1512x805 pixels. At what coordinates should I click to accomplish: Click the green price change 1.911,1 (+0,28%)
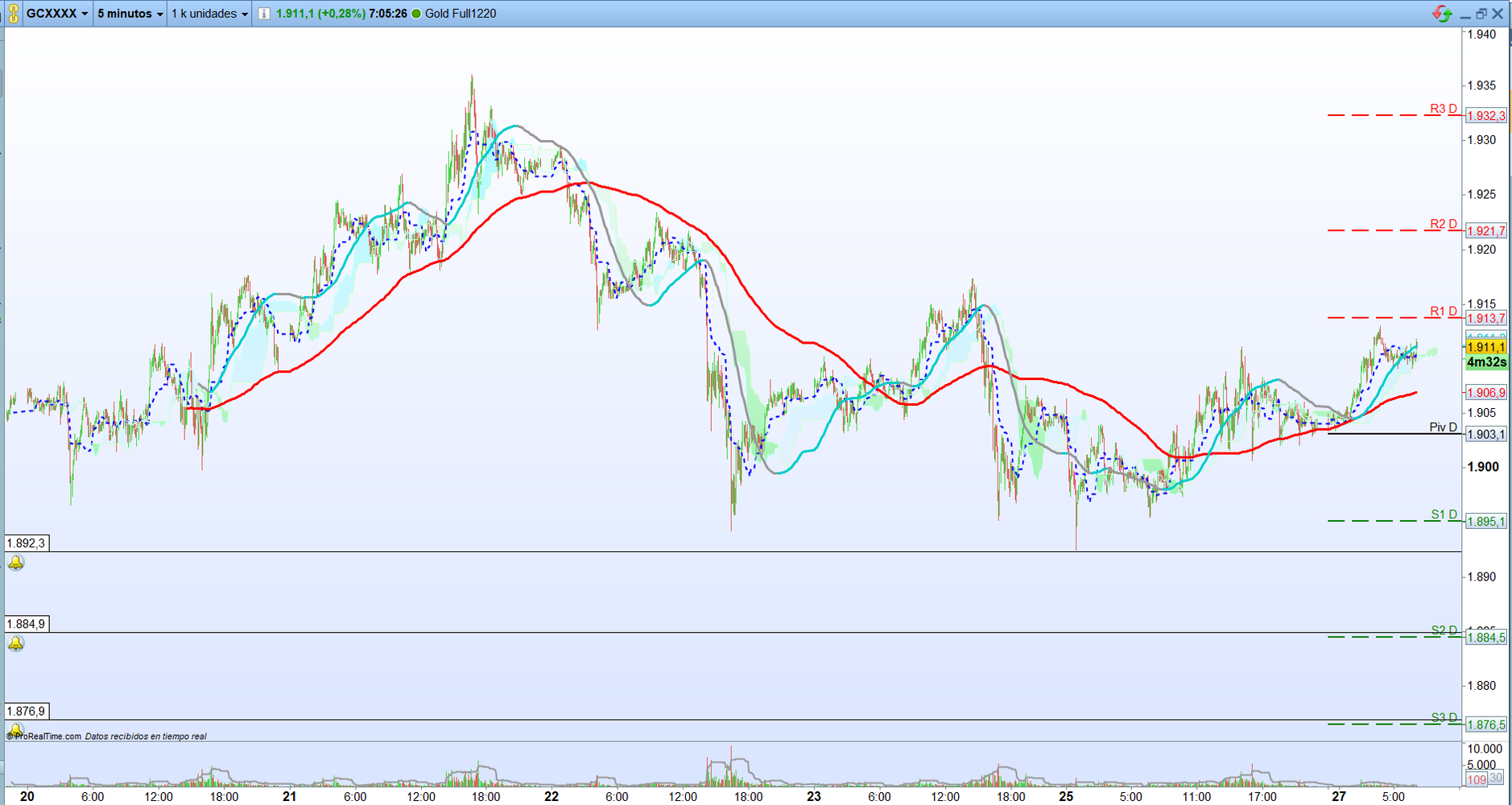coord(320,14)
